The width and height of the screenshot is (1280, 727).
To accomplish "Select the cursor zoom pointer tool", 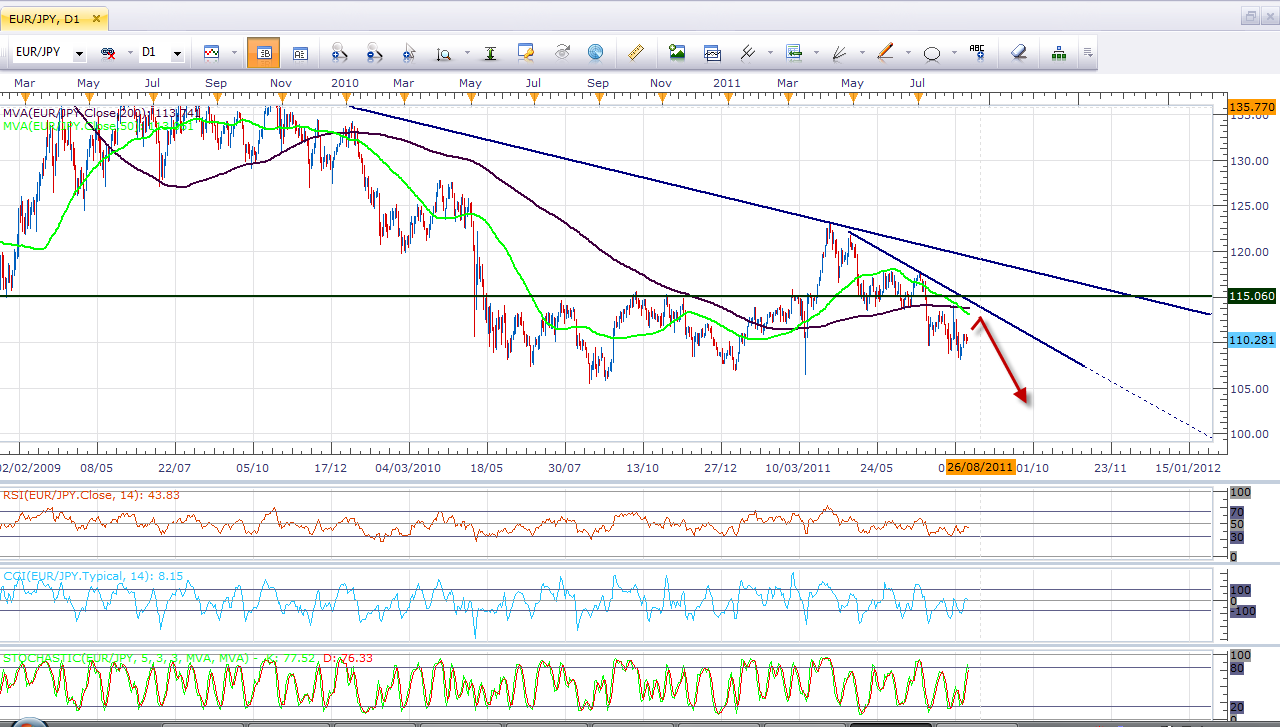I will pyautogui.click(x=409, y=53).
